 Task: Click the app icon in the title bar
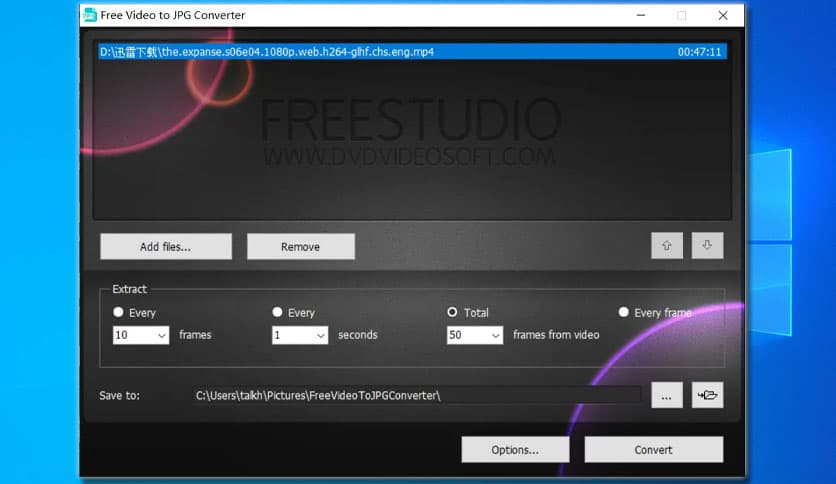[90, 15]
